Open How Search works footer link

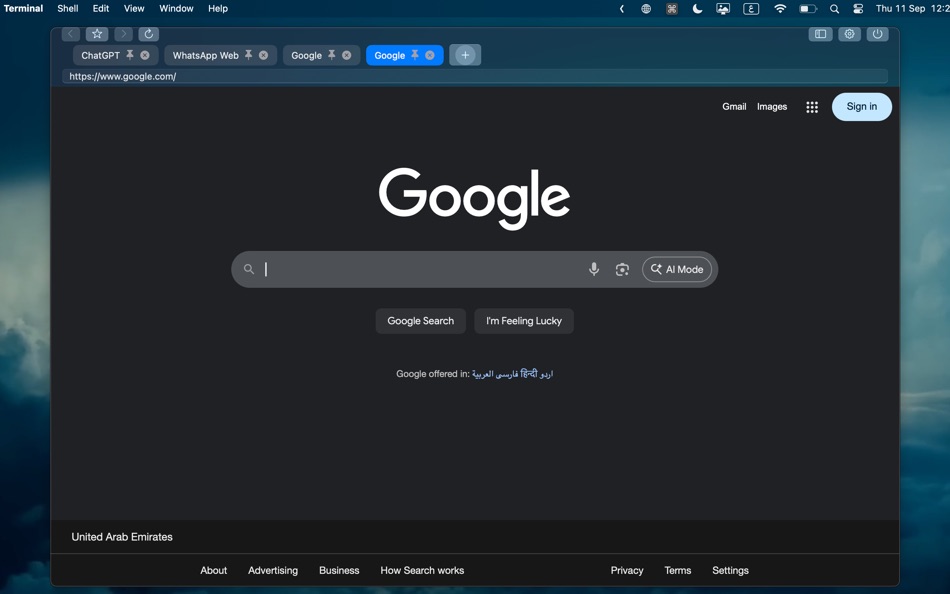pyautogui.click(x=422, y=570)
